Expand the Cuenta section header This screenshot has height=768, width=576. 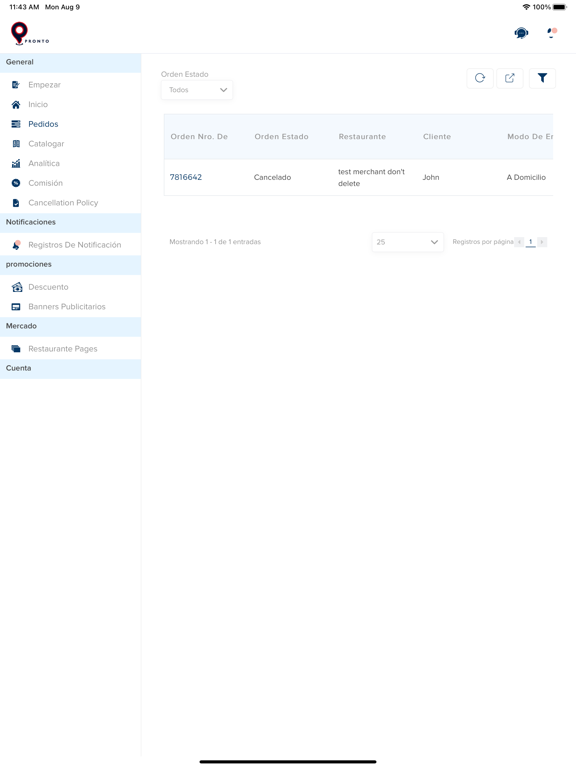[x=71, y=368]
